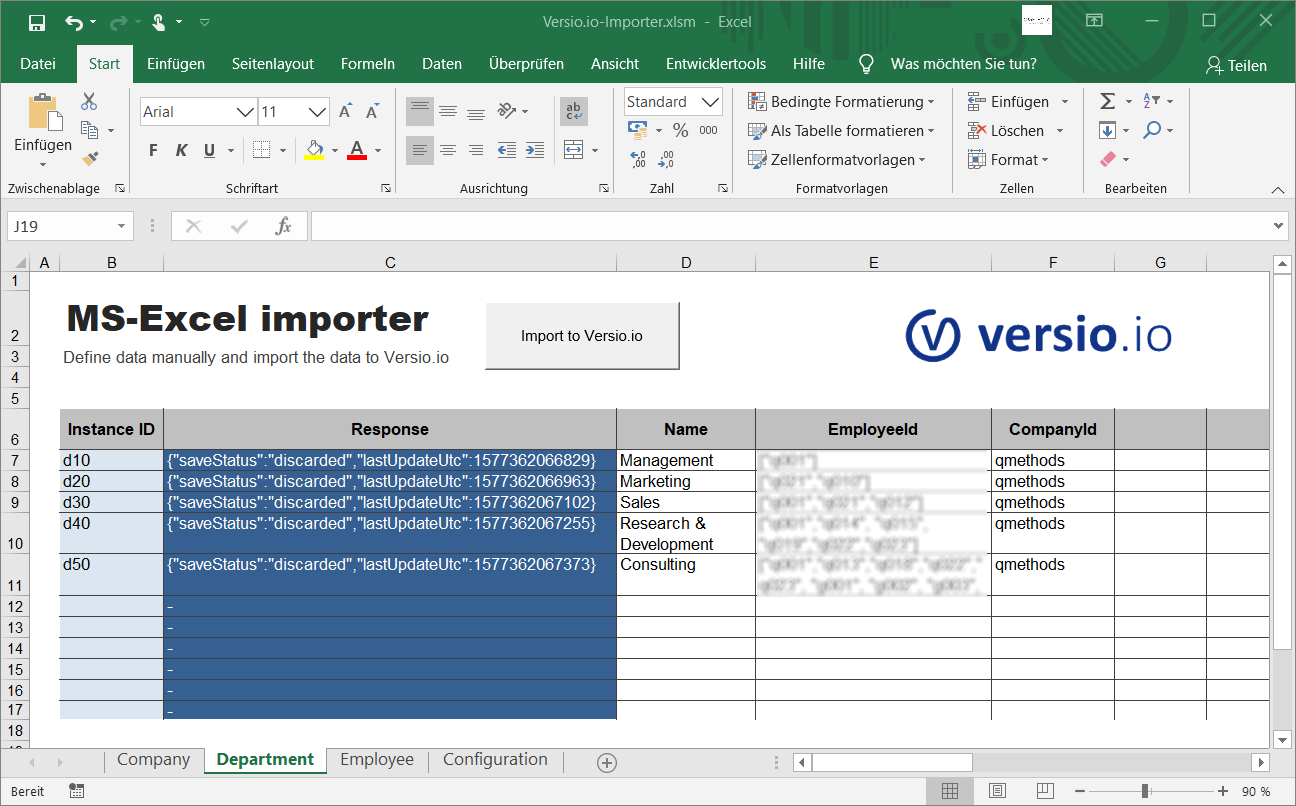Click the Redo arrow icon
Image resolution: width=1296 pixels, height=806 pixels.
[x=119, y=21]
